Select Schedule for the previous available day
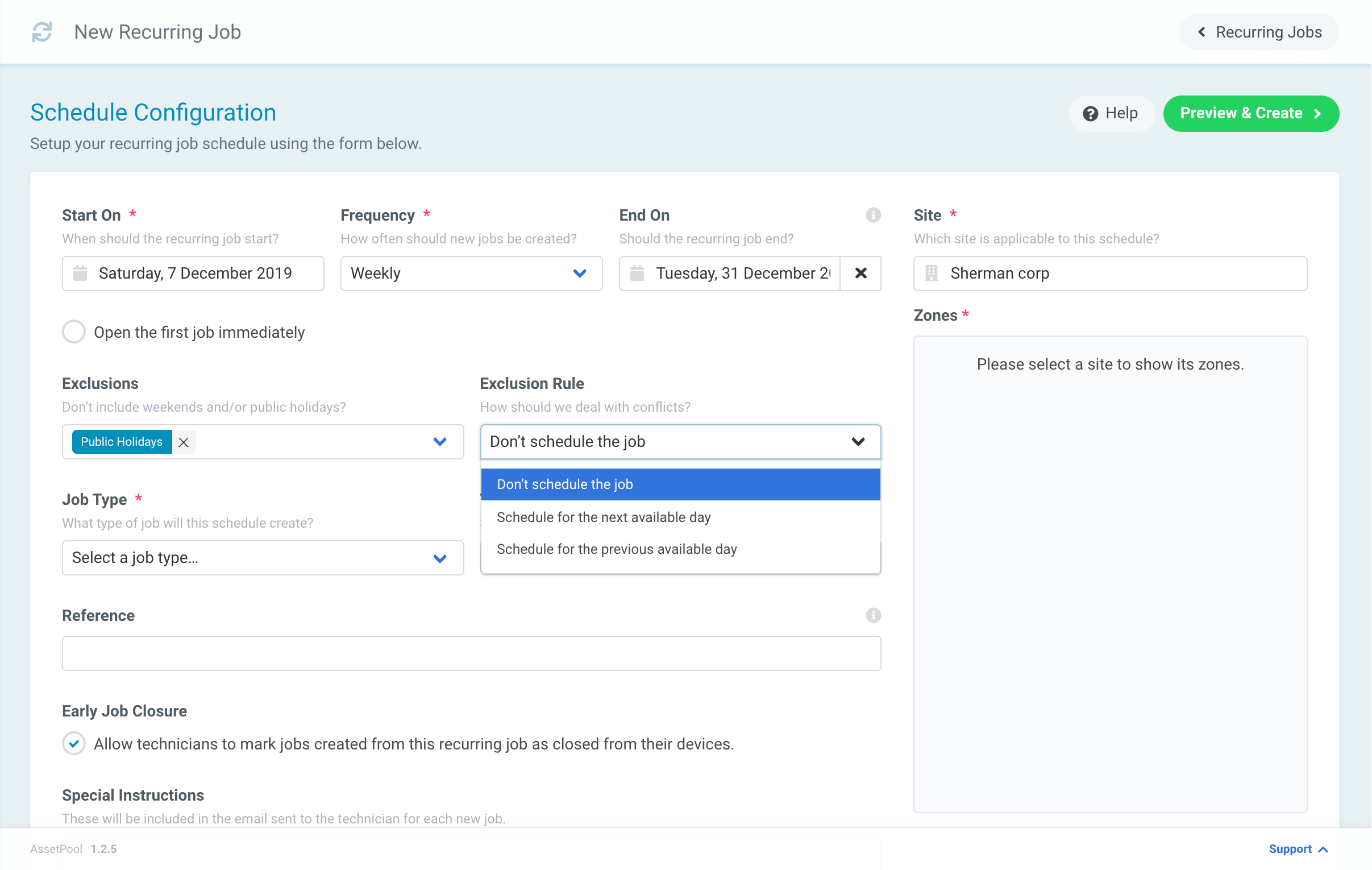 (680, 549)
